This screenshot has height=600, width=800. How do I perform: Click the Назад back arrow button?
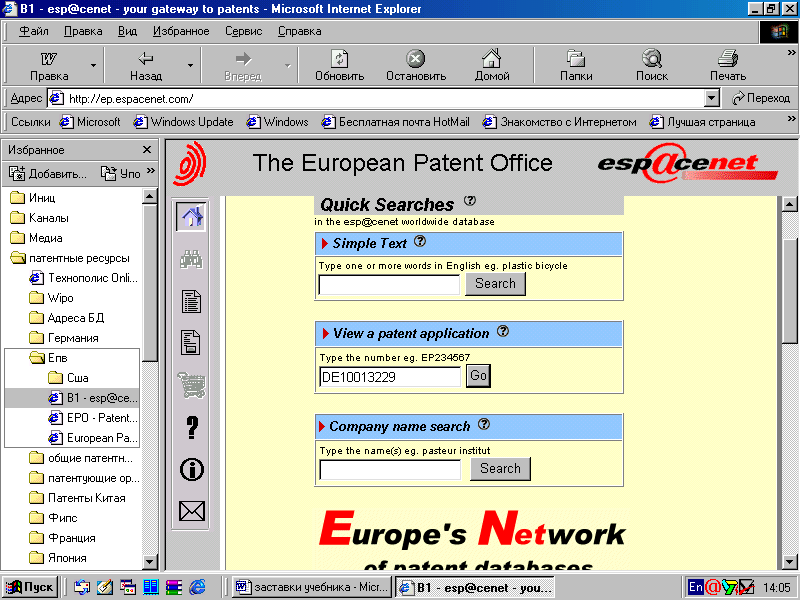[145, 65]
